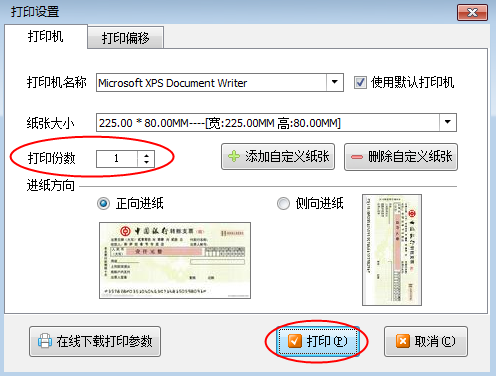Click the Microsoft XPS Document Writer combo box
The width and height of the screenshot is (496, 376).
220,82
